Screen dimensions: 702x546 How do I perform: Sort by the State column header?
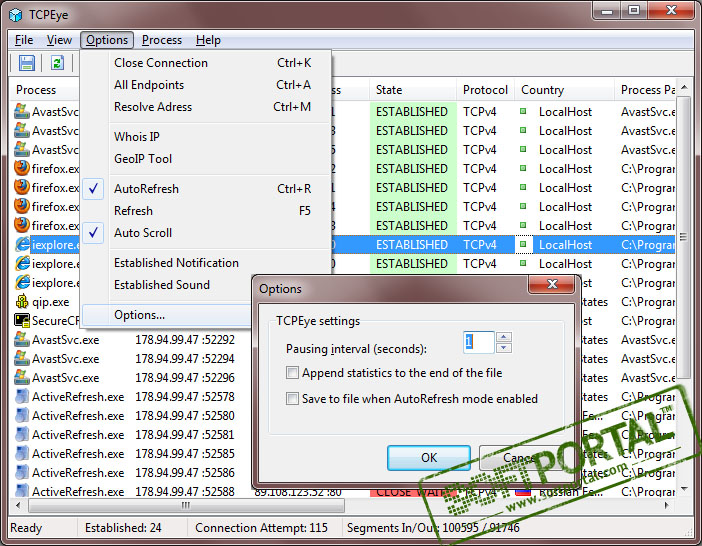click(413, 90)
